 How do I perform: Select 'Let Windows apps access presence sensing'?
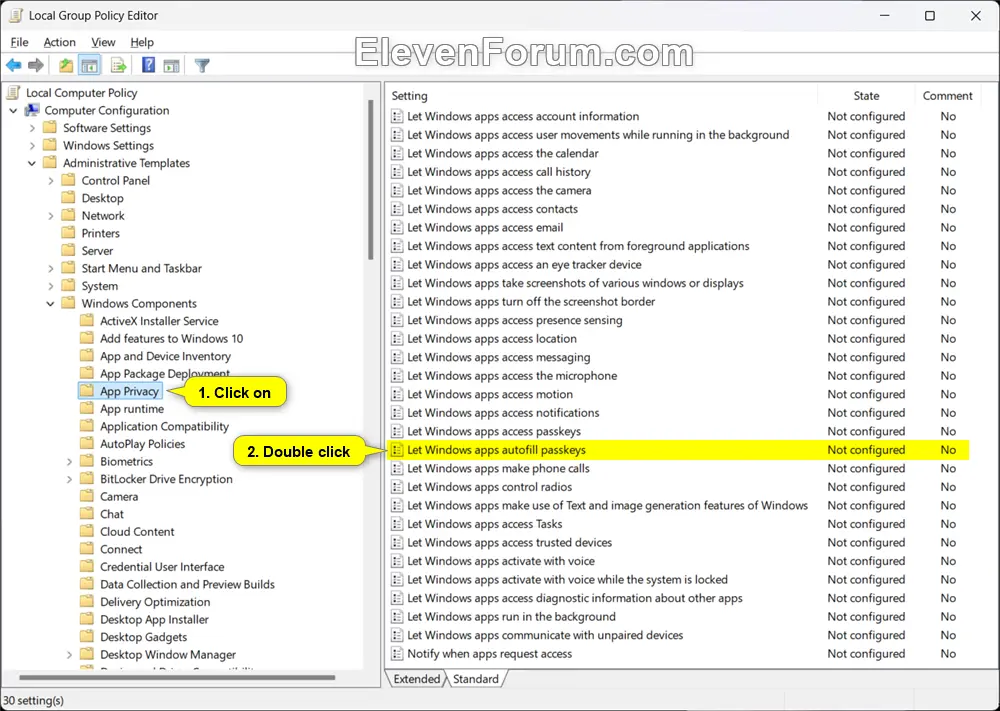point(515,320)
